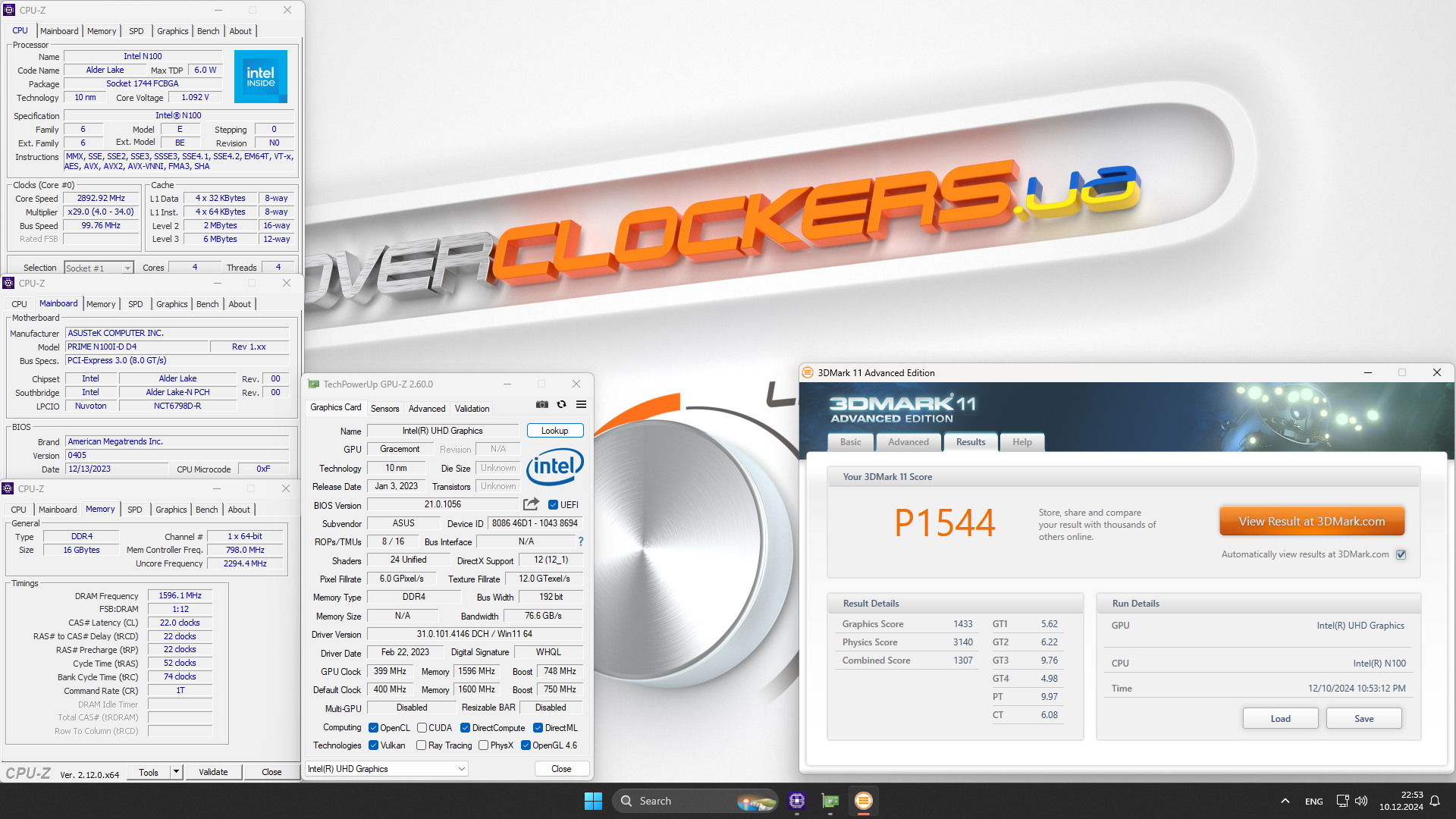Screen dimensions: 1456x819
Task: Click the Tools button in CPU-Z
Action: click(149, 772)
